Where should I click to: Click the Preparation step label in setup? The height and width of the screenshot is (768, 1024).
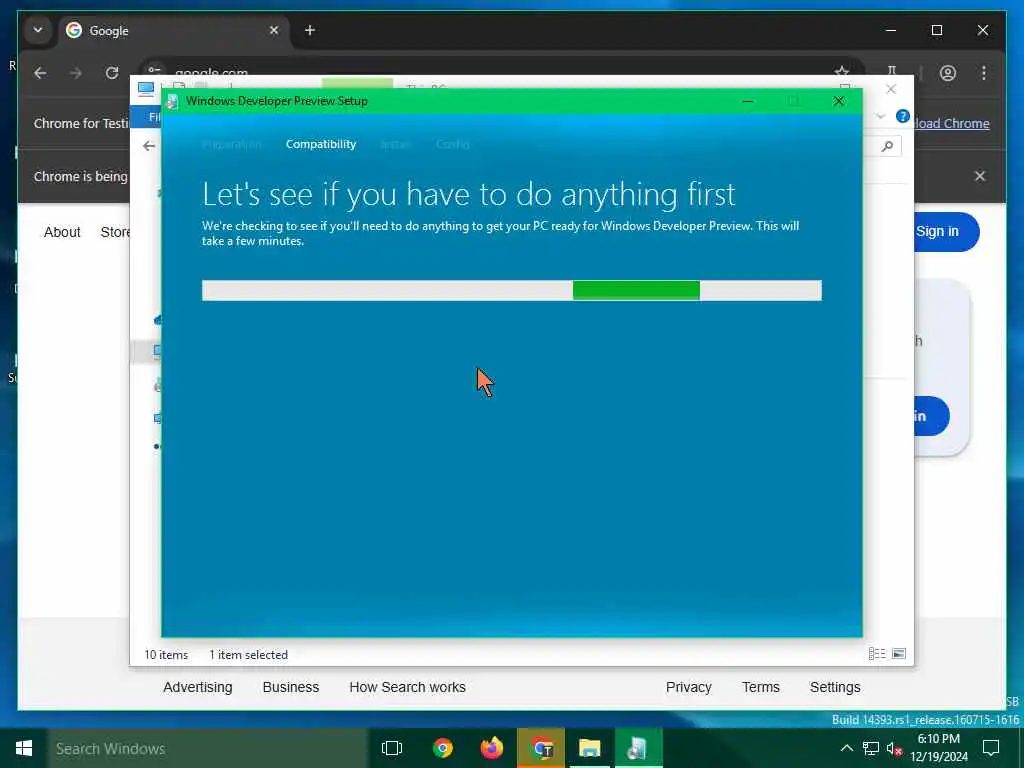(231, 144)
